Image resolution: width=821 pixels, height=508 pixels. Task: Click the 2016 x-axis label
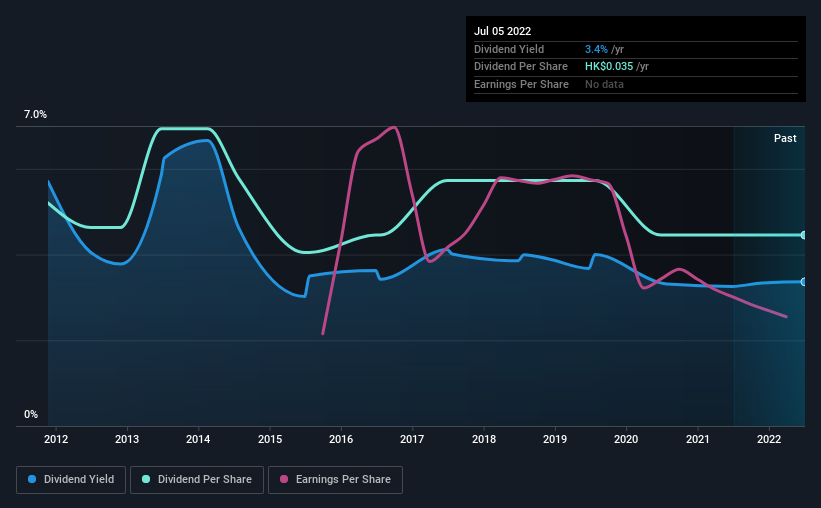pos(341,439)
